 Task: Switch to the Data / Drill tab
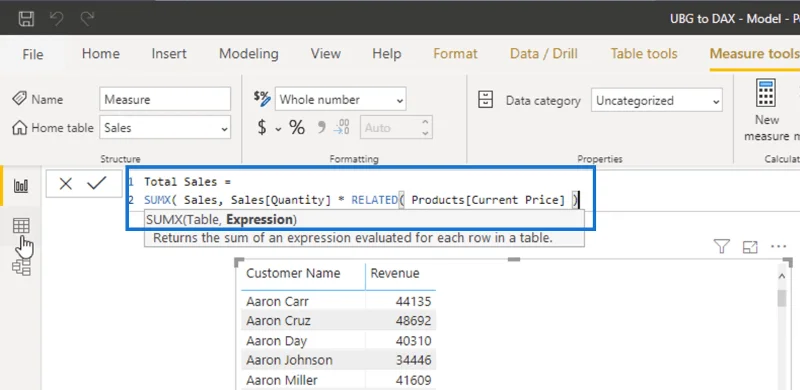543,54
